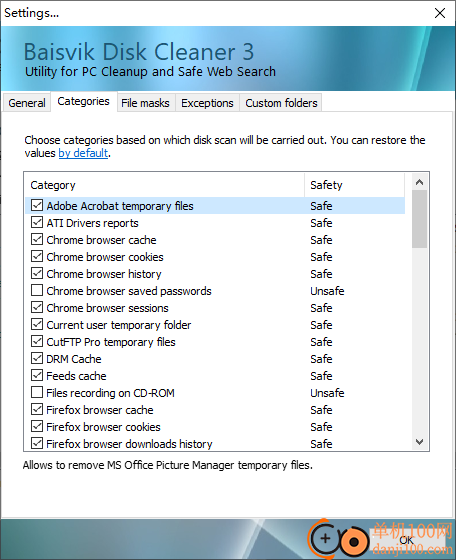This screenshot has width=456, height=560.
Task: Close the Settings dialog window
Action: (x=440, y=13)
